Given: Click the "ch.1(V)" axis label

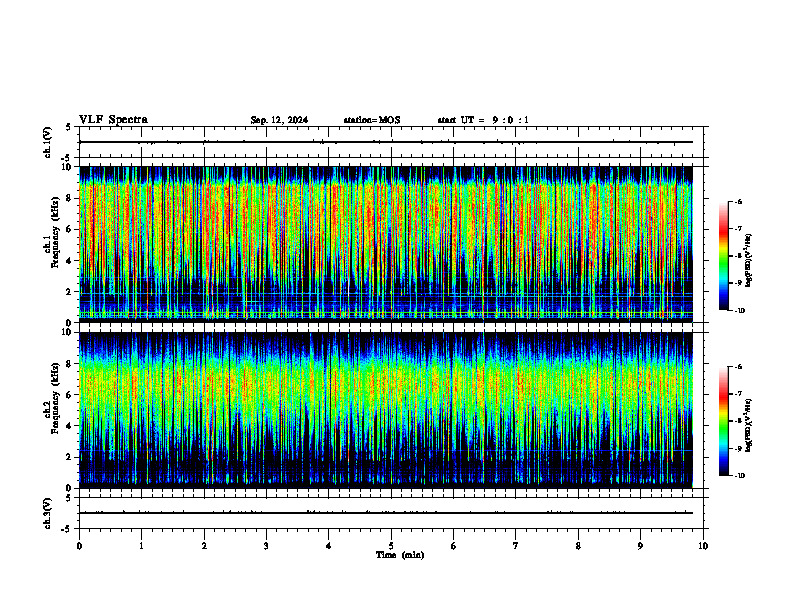Looking at the screenshot, I should pyautogui.click(x=48, y=142).
